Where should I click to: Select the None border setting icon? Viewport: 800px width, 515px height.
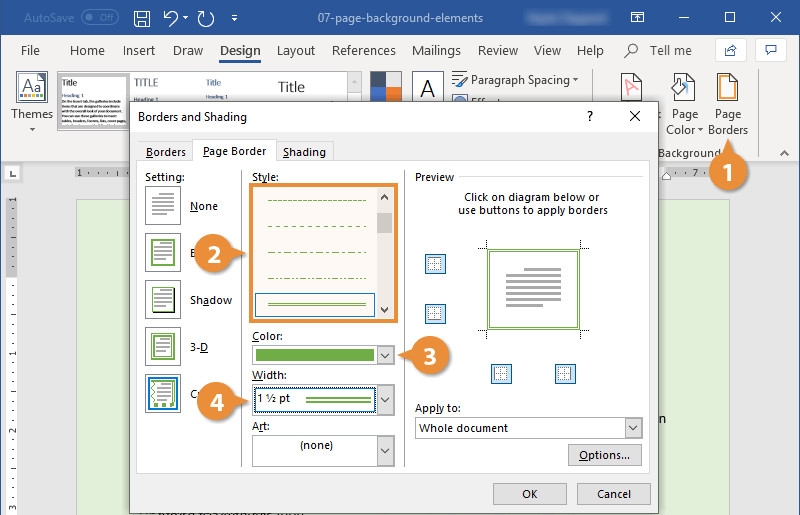pos(163,206)
